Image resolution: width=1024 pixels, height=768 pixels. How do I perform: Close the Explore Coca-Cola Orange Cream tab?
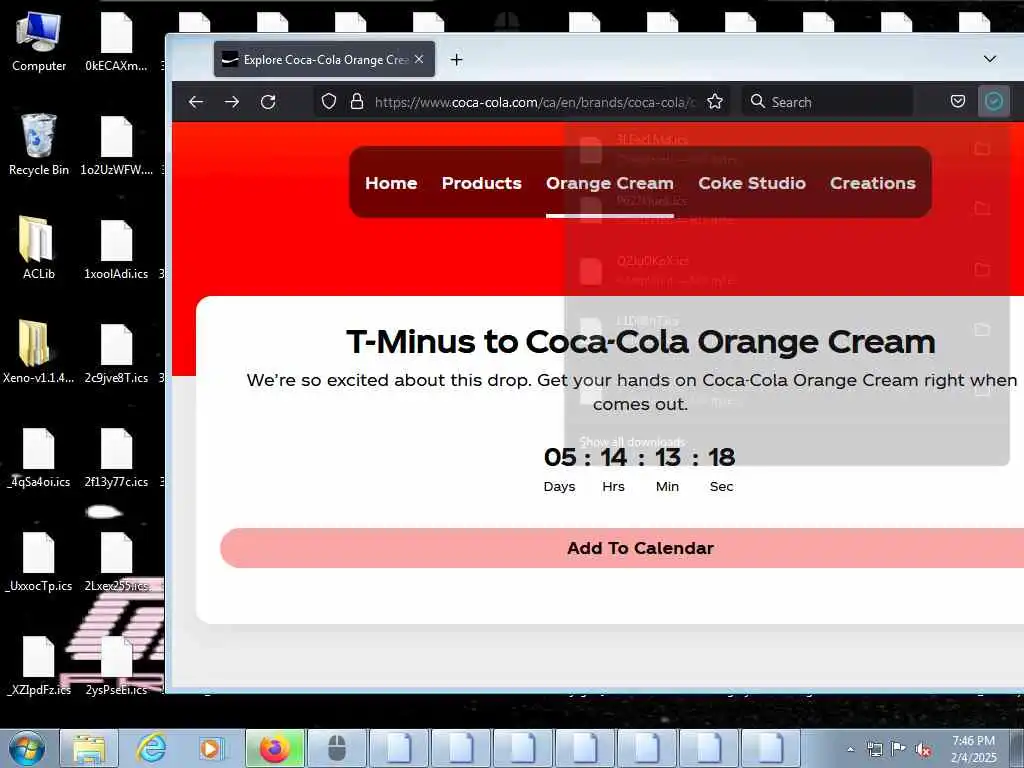(419, 59)
